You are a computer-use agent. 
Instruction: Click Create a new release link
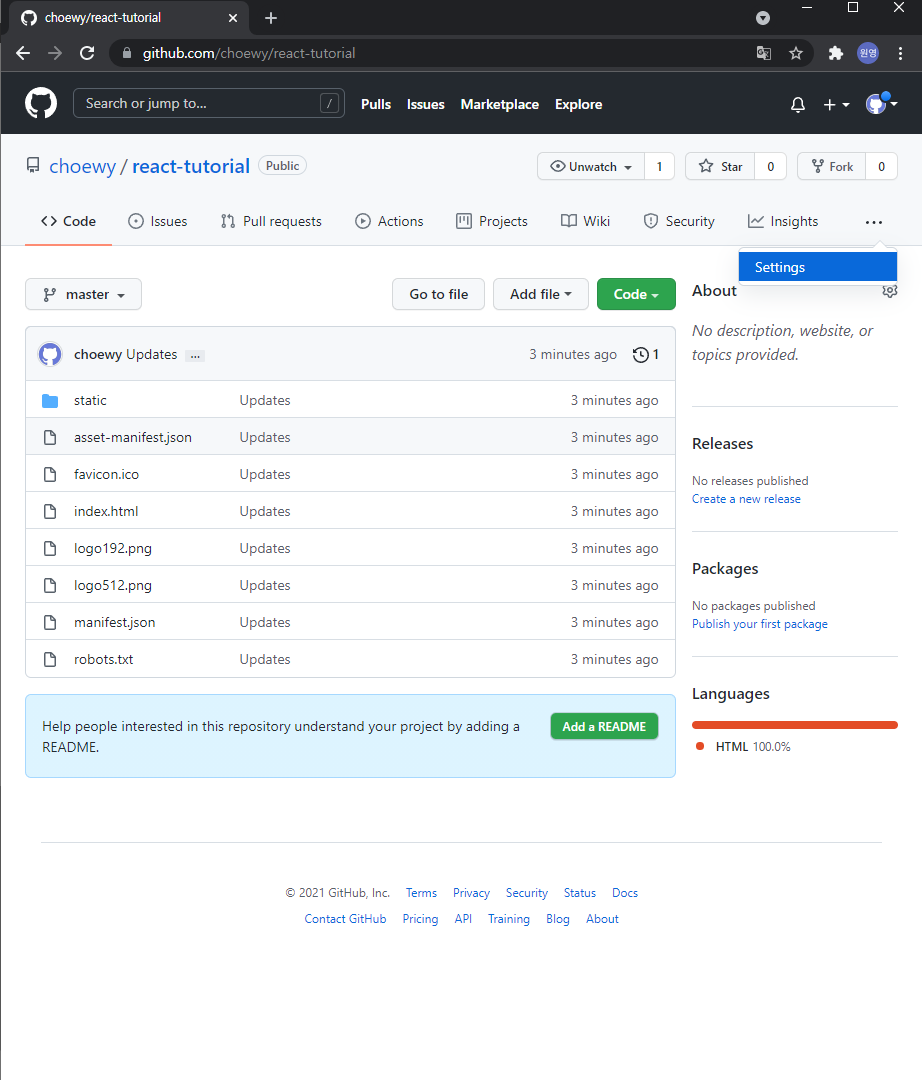pos(746,499)
